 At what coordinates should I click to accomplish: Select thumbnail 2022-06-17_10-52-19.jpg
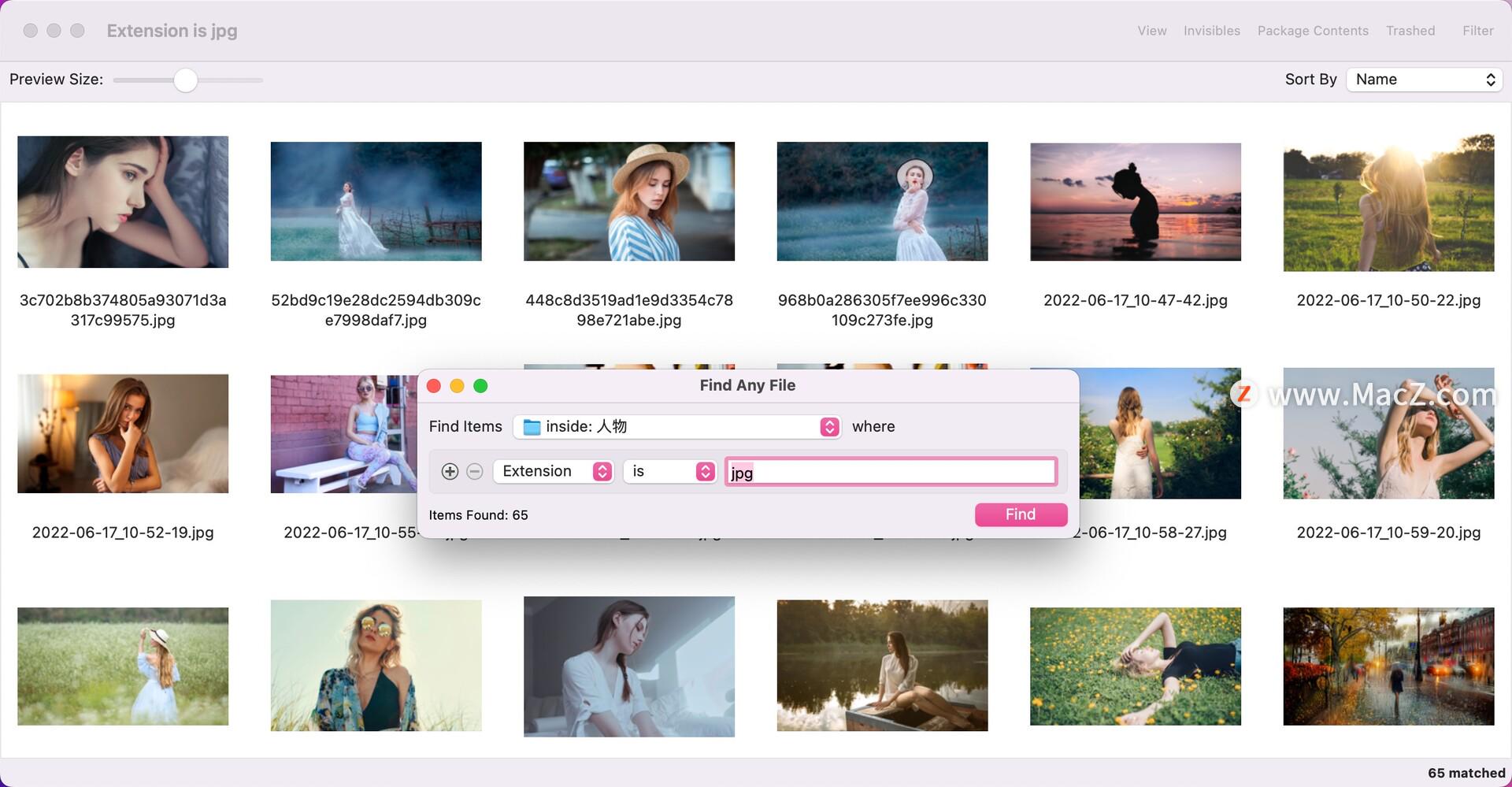click(123, 433)
